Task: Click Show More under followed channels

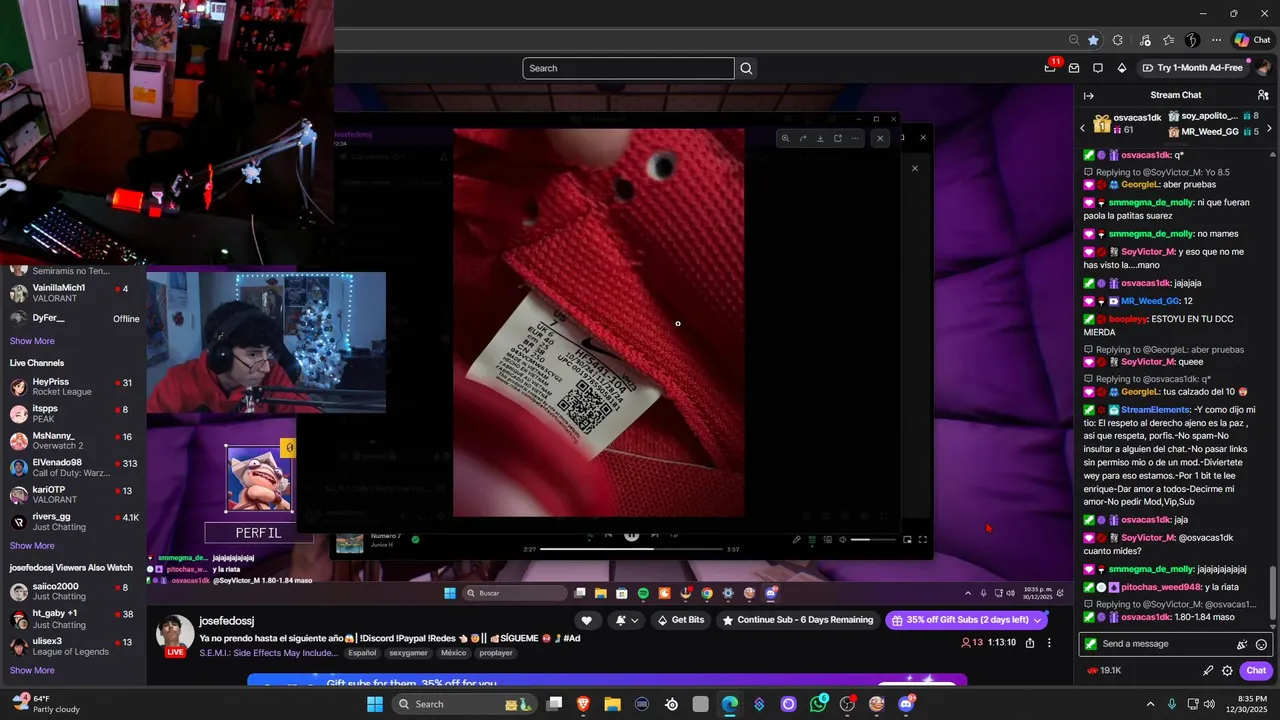Action: pyautogui.click(x=32, y=341)
